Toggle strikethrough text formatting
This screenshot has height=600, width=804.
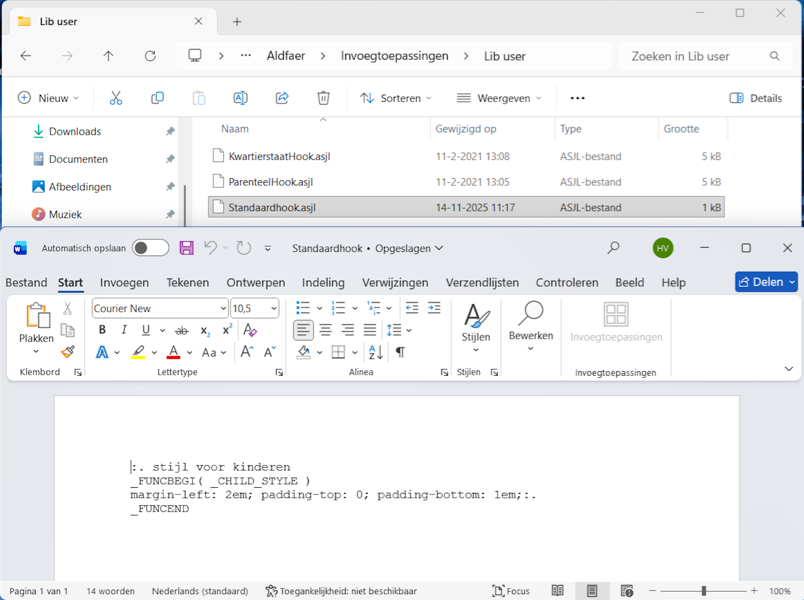click(x=181, y=330)
